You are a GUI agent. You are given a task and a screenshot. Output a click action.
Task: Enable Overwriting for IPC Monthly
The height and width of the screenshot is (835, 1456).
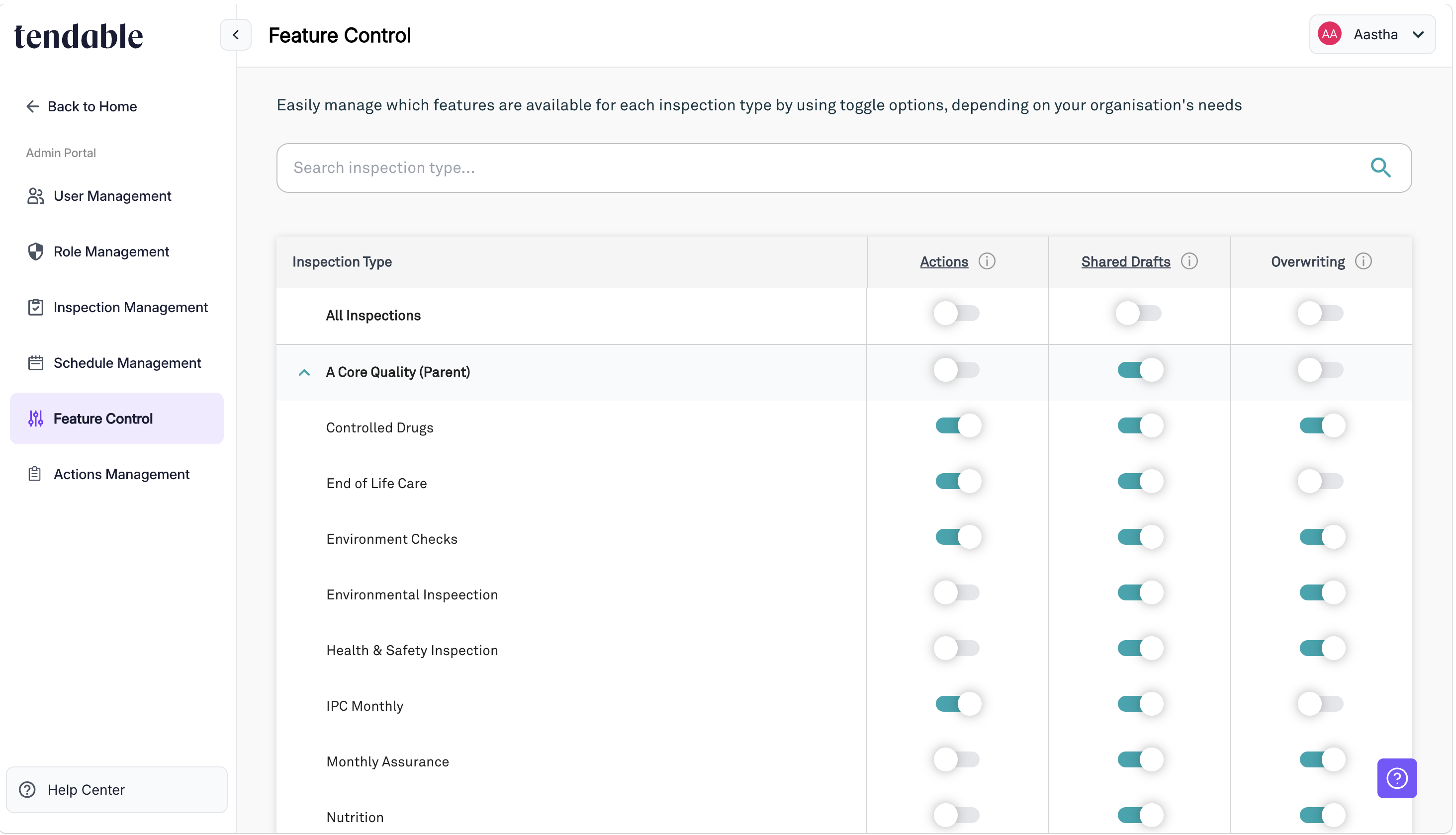(1321, 704)
